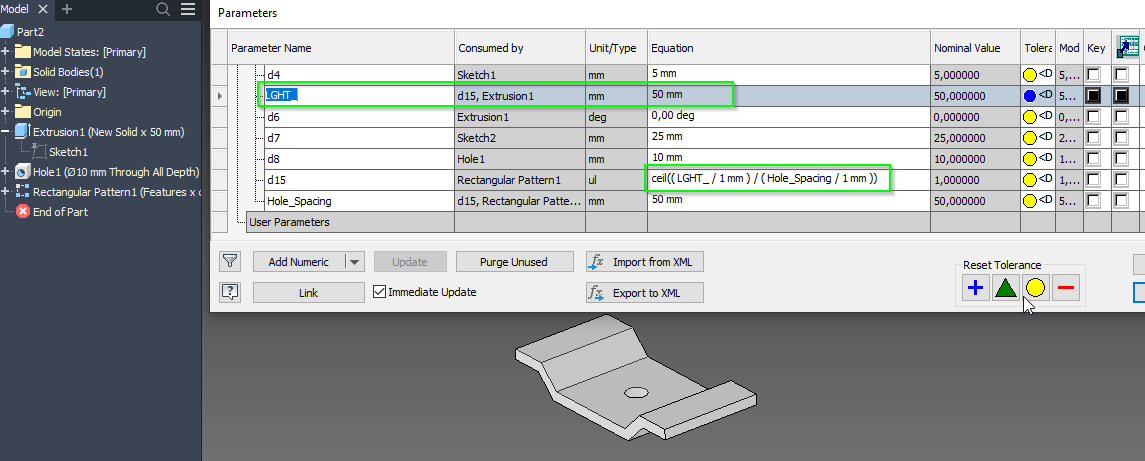
Task: Reset tolerance to lower (red minus)
Action: tap(1066, 288)
